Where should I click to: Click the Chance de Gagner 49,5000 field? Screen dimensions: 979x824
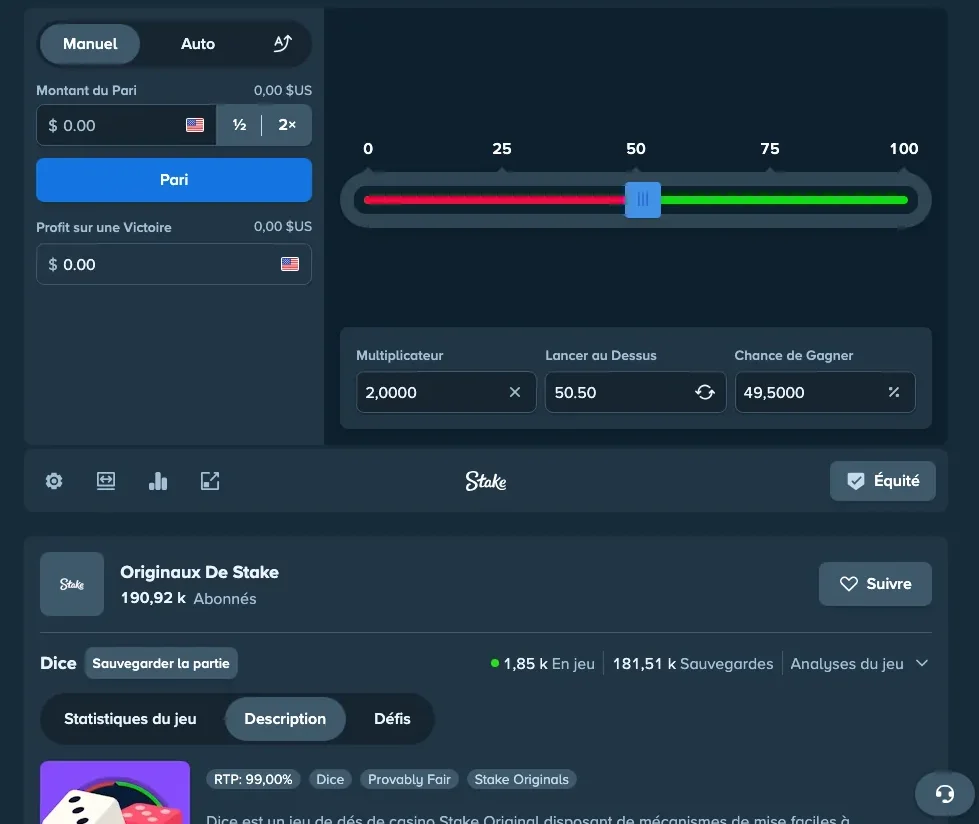tap(825, 392)
